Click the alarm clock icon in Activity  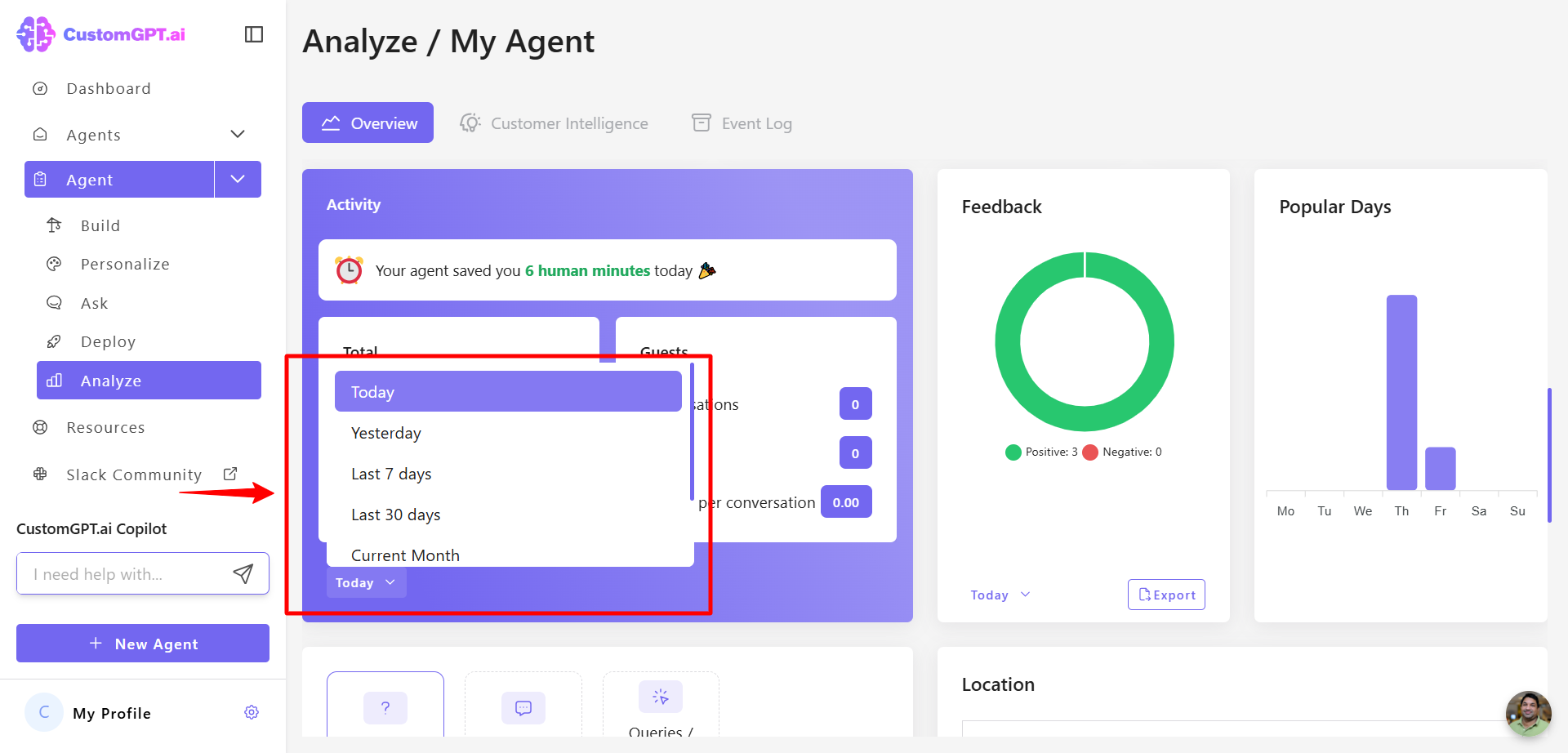[350, 270]
